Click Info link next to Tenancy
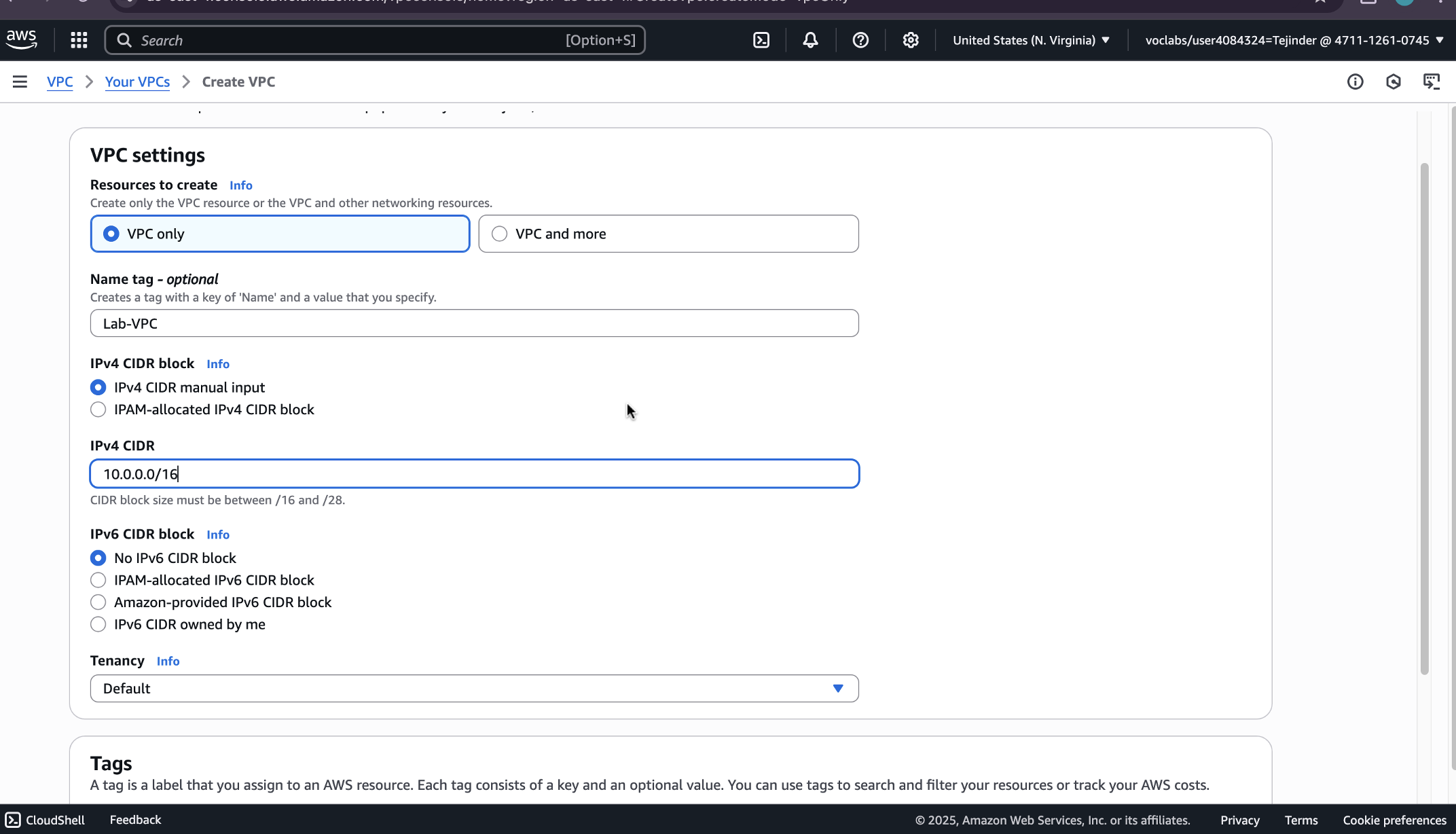The height and width of the screenshot is (834, 1456). click(x=168, y=661)
